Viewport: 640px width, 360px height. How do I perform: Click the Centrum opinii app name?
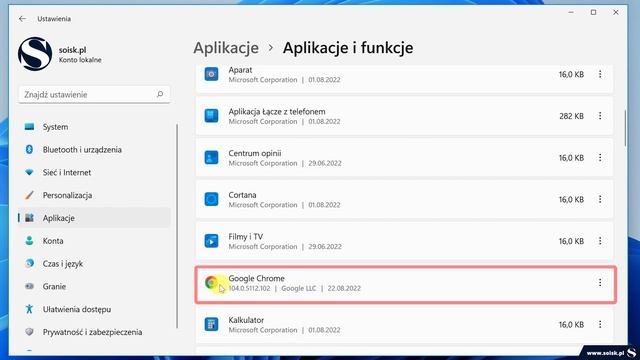255,153
